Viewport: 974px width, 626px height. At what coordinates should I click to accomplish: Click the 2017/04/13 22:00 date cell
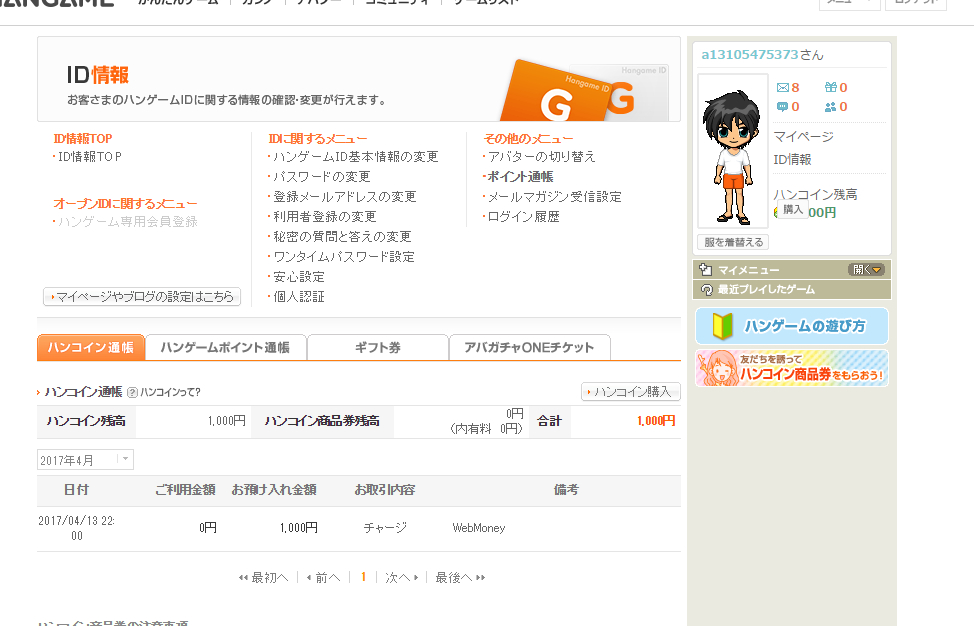[x=76, y=528]
